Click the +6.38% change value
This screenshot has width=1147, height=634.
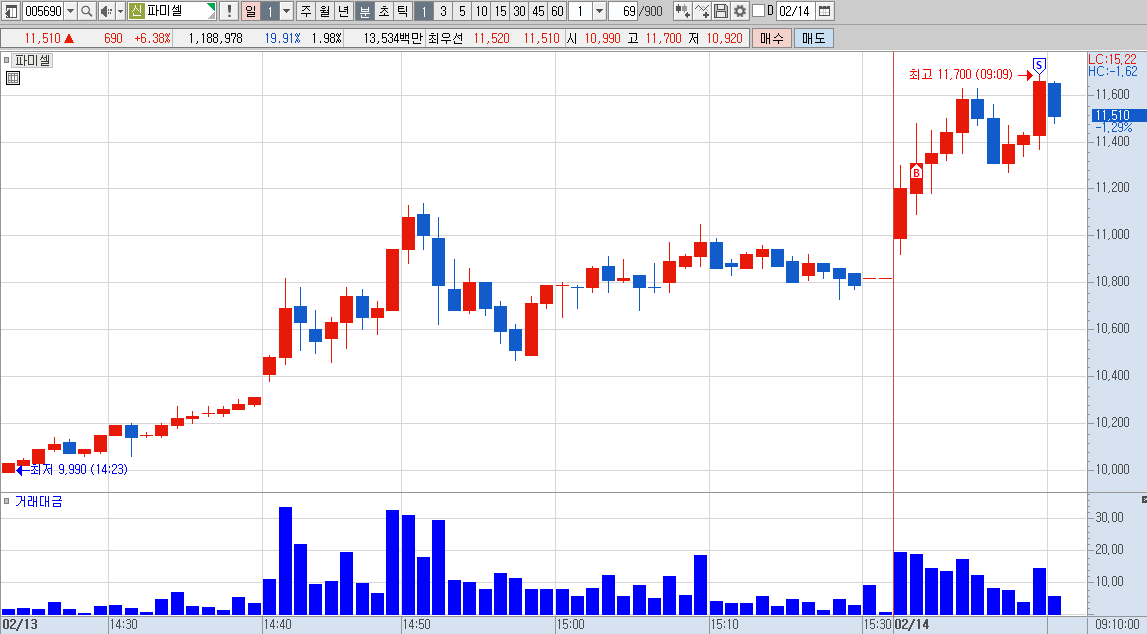pyautogui.click(x=152, y=38)
